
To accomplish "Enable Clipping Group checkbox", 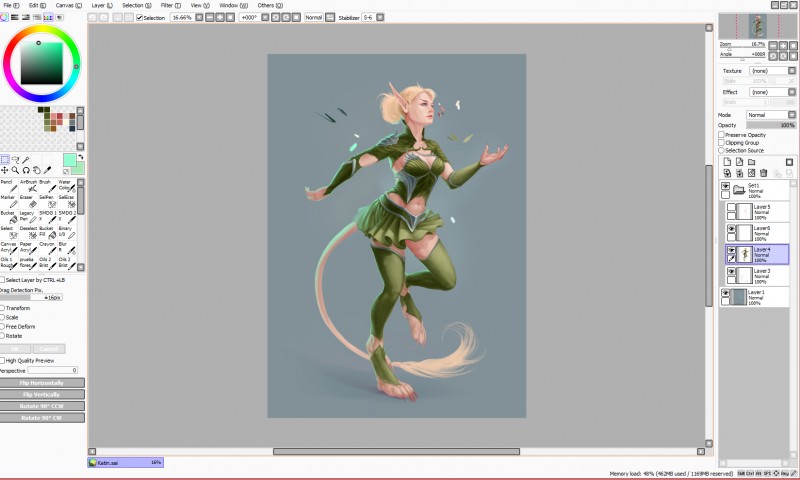I will click(721, 142).
